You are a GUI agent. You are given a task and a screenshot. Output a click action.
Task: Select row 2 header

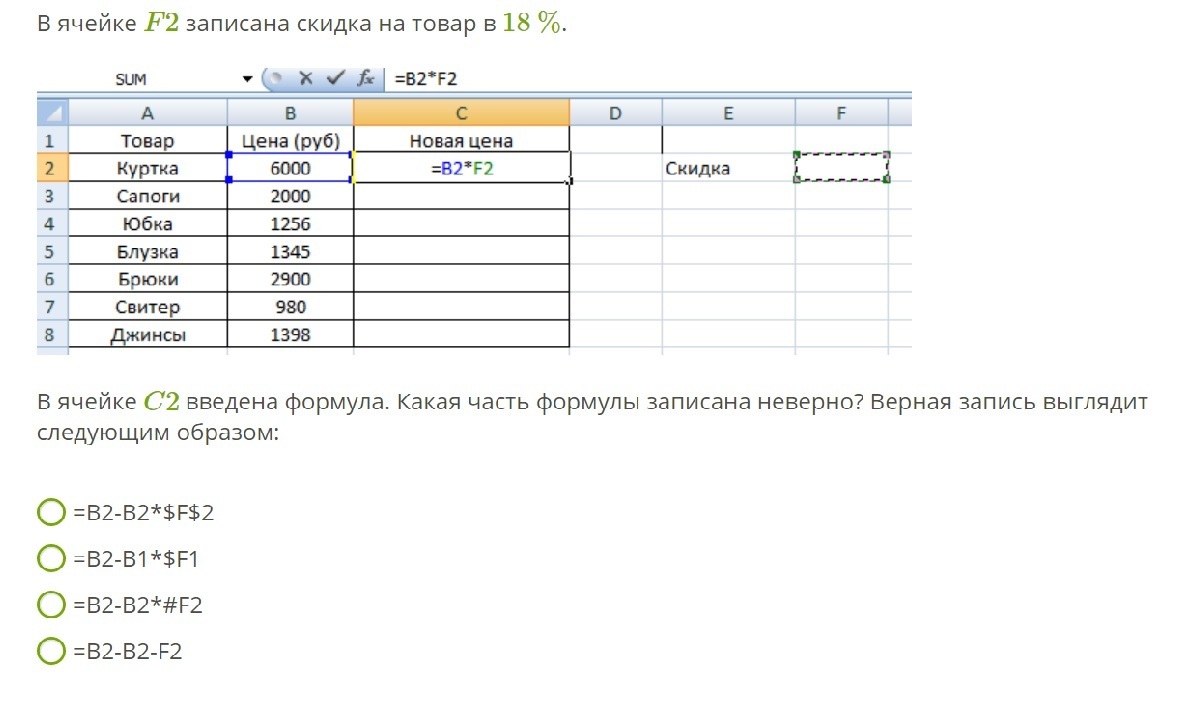coord(50,168)
